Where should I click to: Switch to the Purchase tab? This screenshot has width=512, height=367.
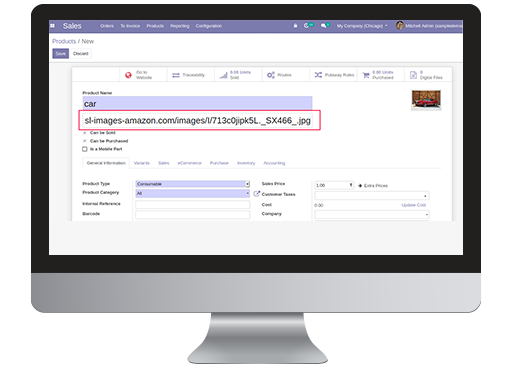coord(219,163)
